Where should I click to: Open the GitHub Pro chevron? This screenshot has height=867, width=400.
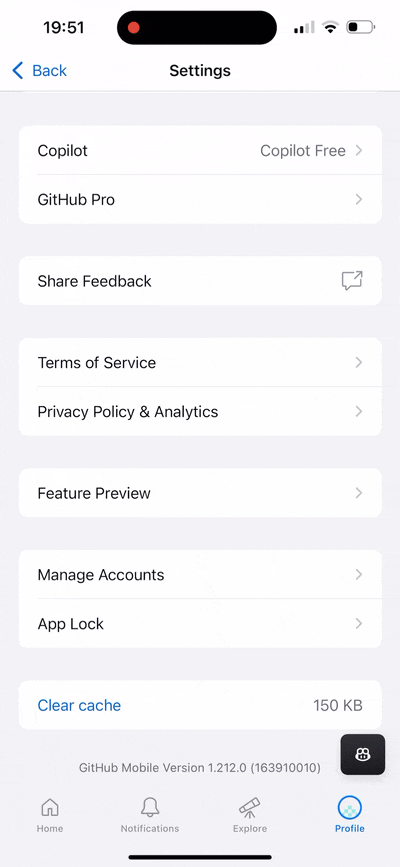pyautogui.click(x=359, y=199)
